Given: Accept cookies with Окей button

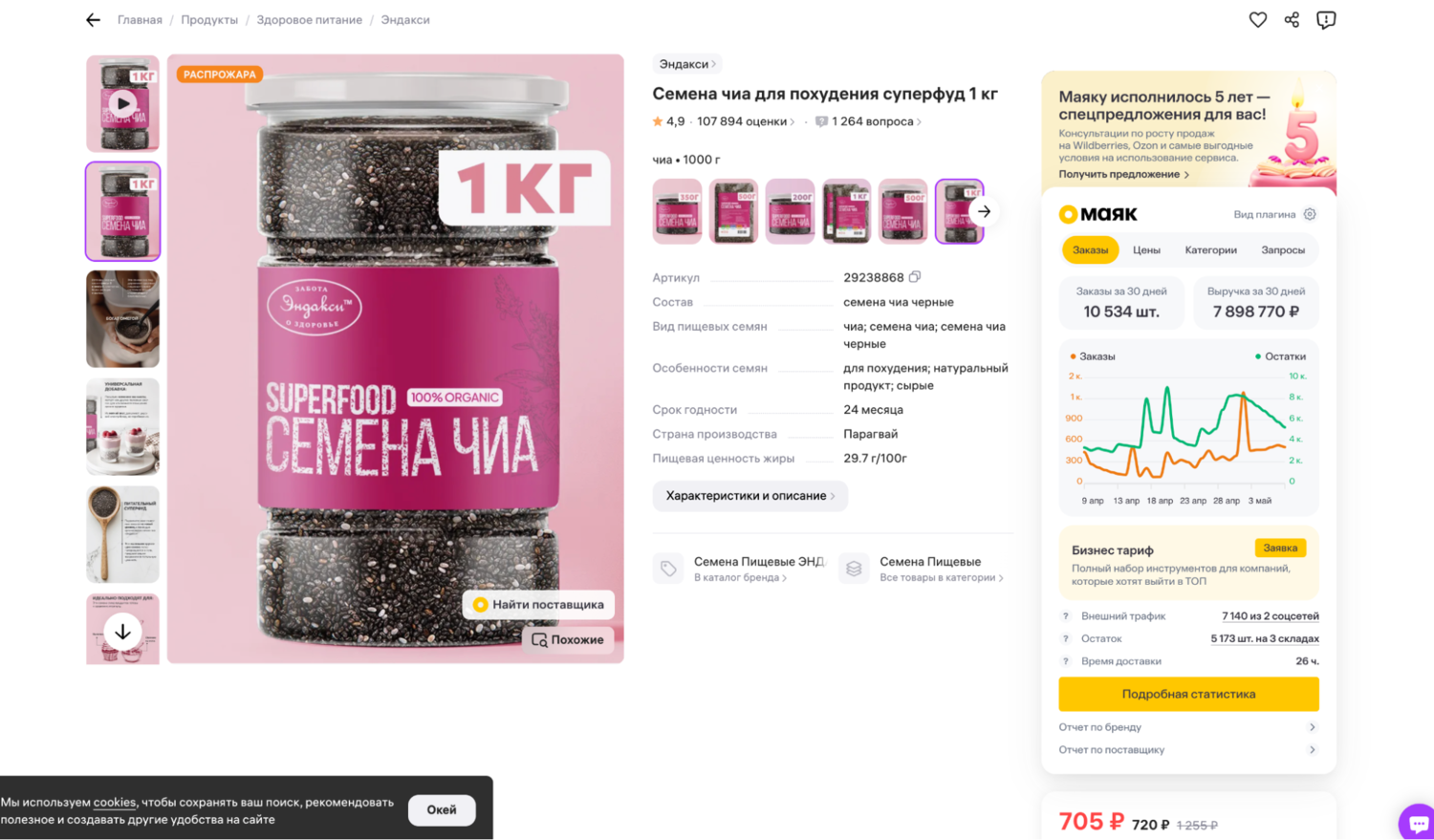Looking at the screenshot, I should click(442, 809).
